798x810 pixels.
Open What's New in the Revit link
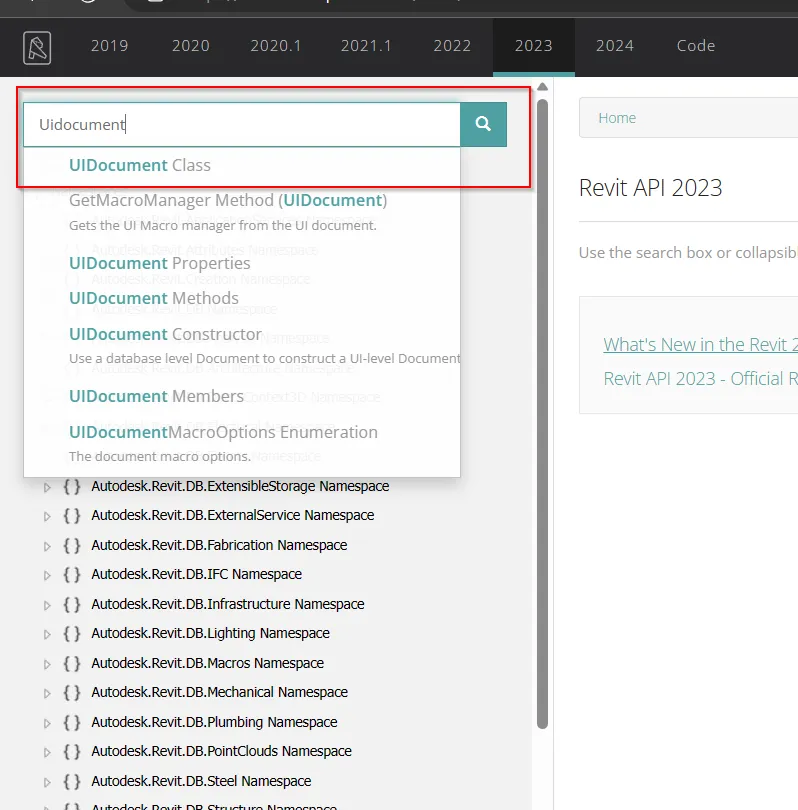click(x=700, y=345)
